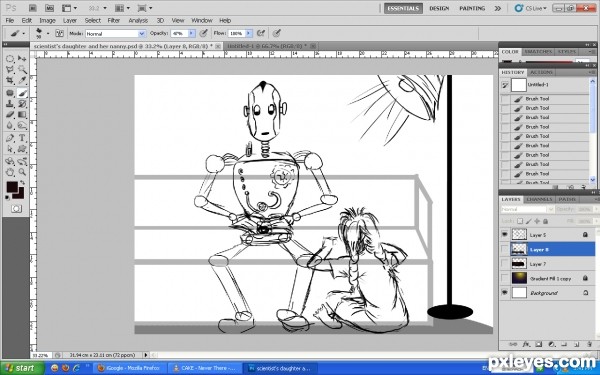
Task: Toggle lock position in Layers panel
Action: click(x=537, y=221)
